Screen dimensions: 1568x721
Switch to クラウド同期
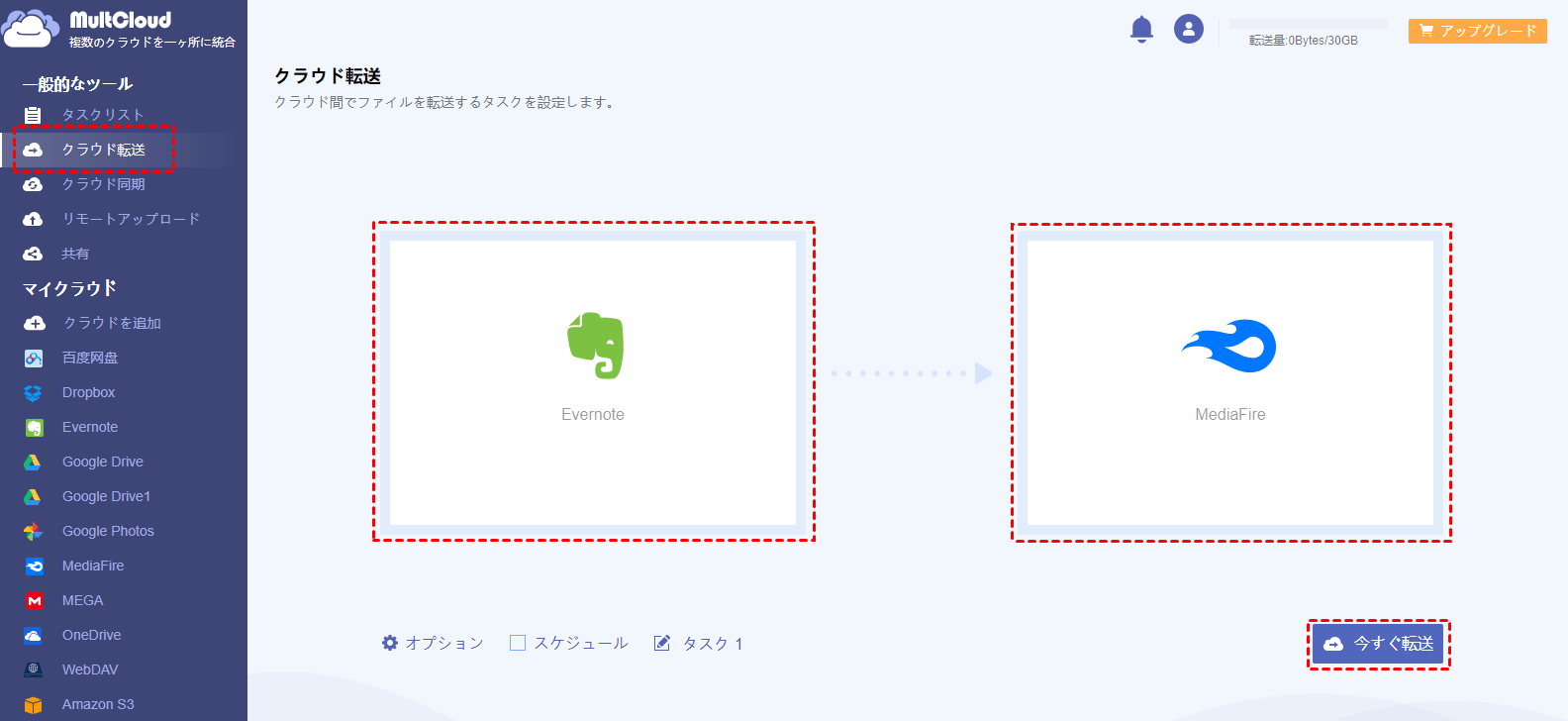[104, 184]
